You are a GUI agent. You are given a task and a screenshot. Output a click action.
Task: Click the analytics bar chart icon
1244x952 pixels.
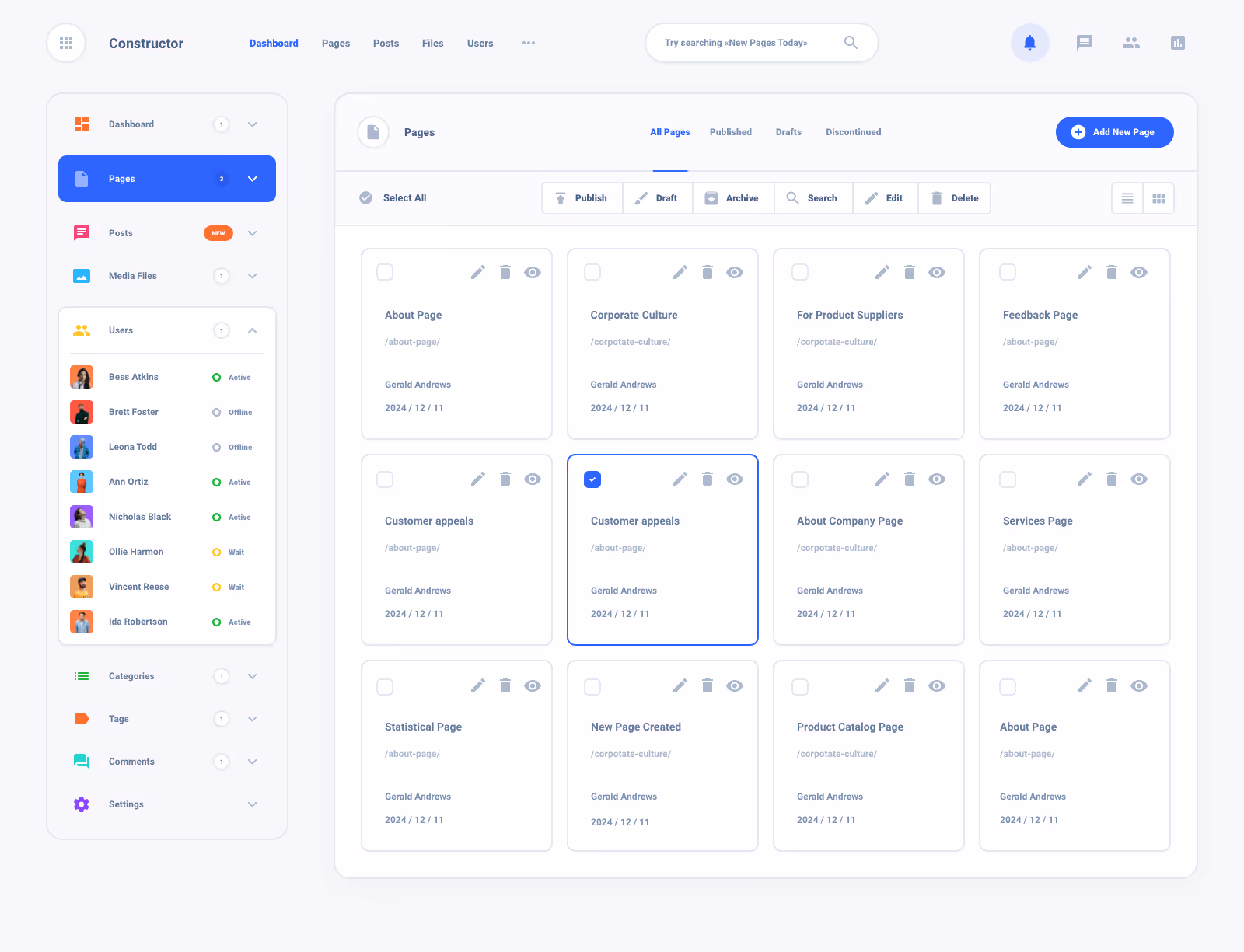1178,43
